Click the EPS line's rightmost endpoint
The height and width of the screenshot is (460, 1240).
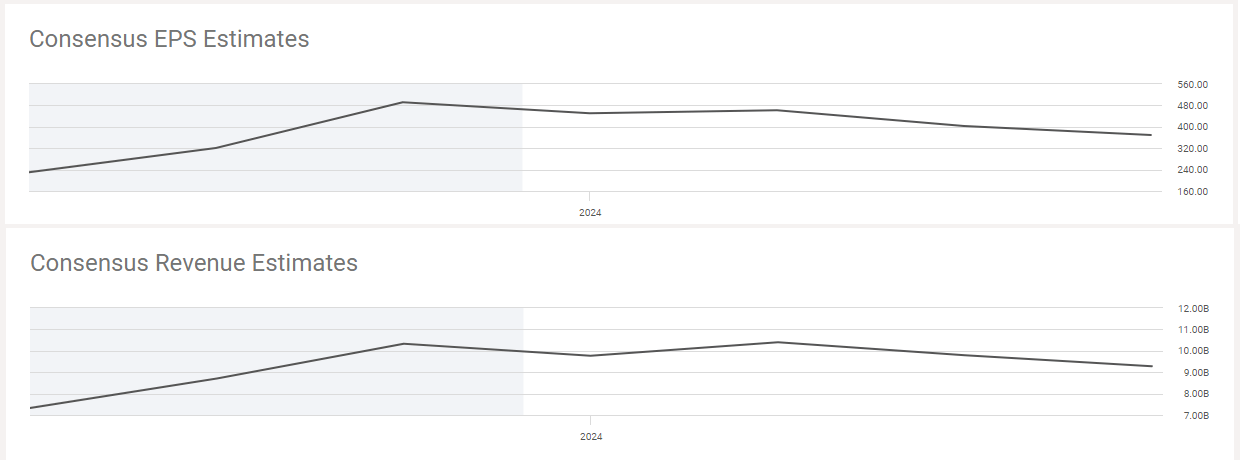pos(1151,135)
